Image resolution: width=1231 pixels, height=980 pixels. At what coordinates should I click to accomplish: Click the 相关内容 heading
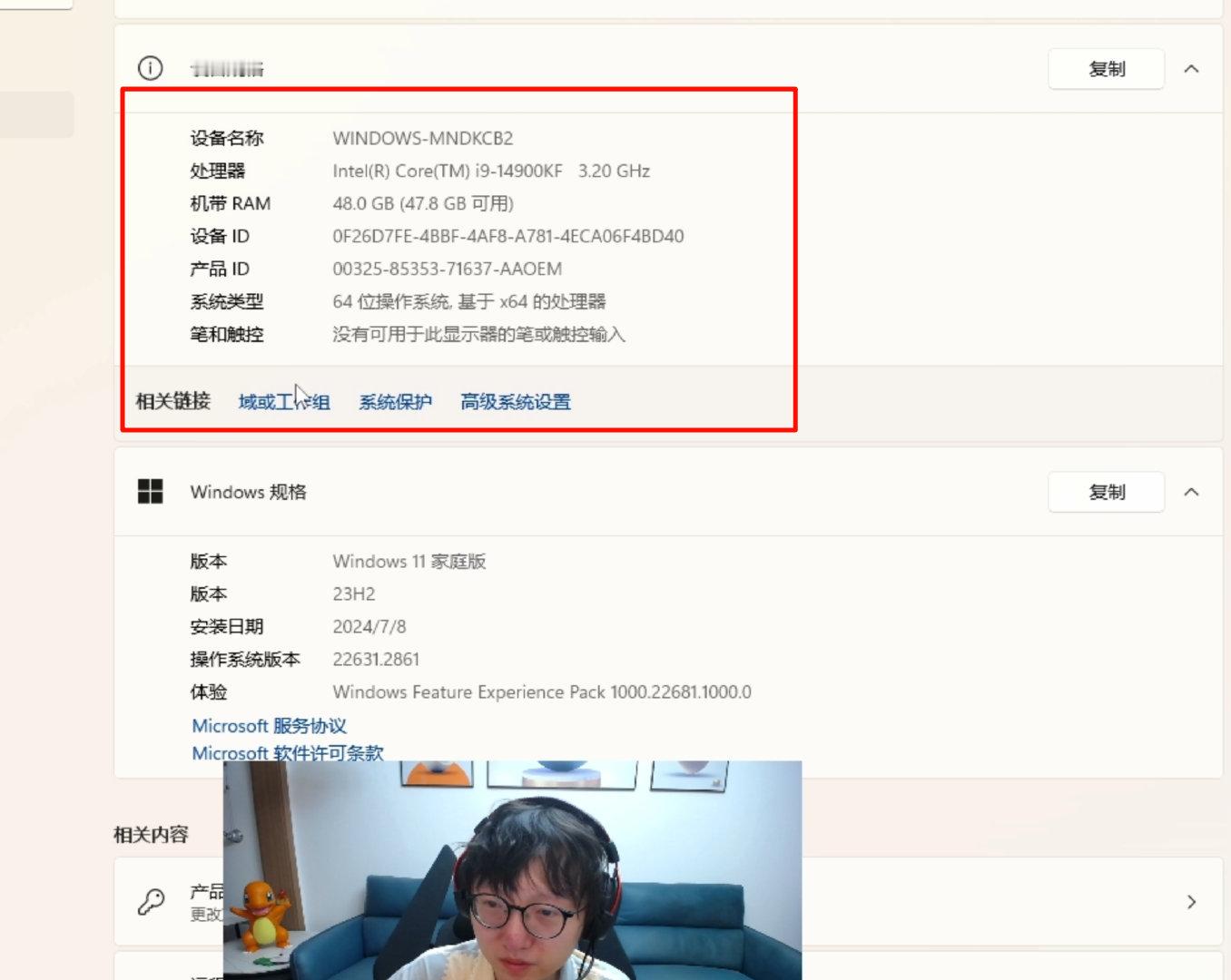pos(151,834)
